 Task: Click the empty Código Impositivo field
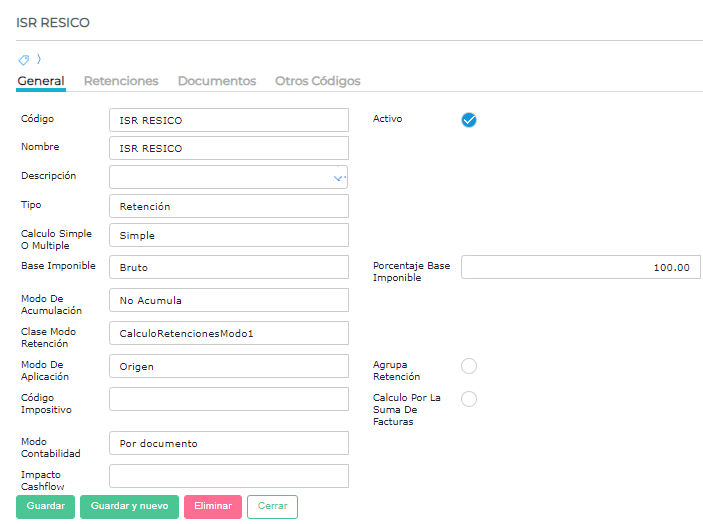(x=228, y=399)
